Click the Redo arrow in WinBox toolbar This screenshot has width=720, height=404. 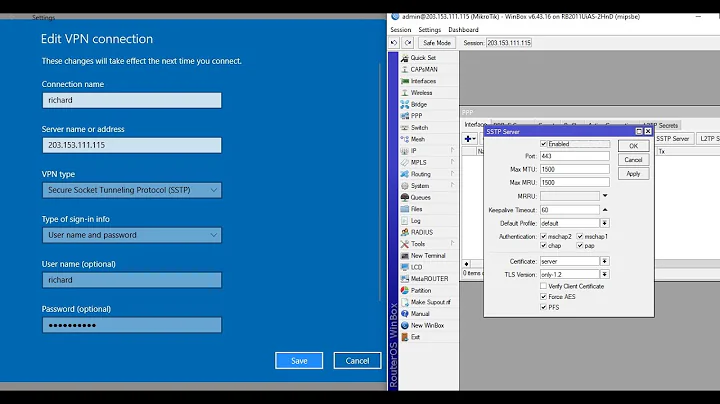(408, 43)
